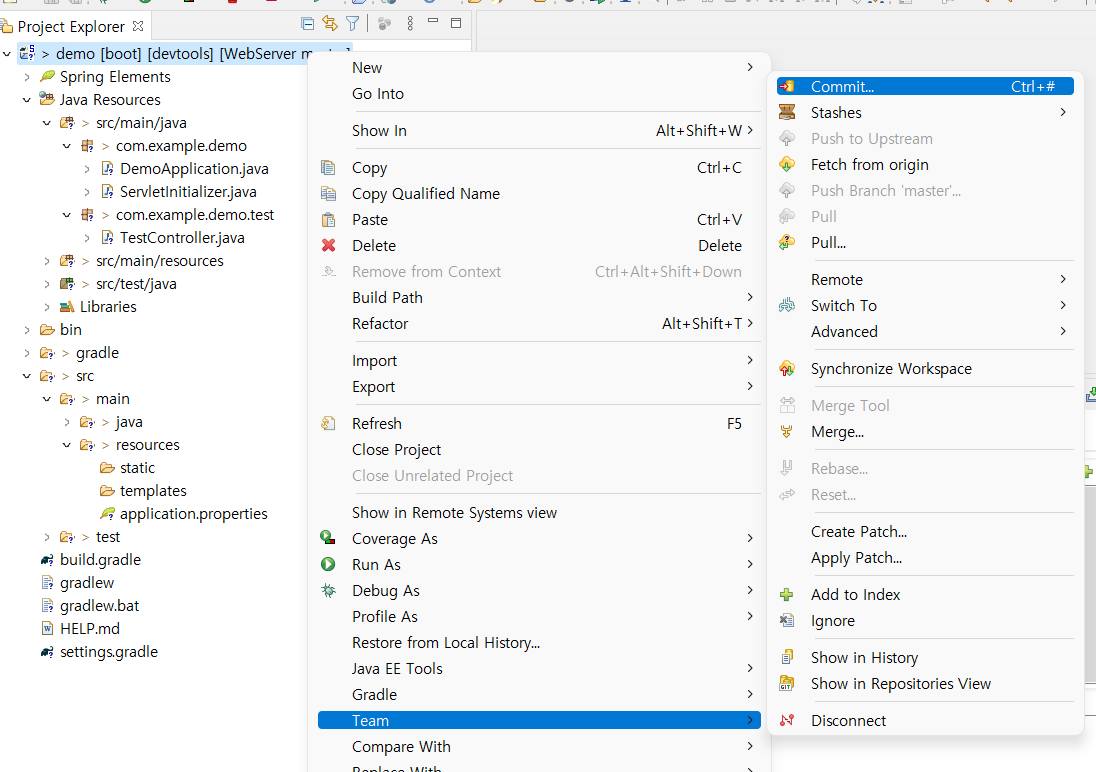The height and width of the screenshot is (772, 1096).
Task: Click the Copy icon in context menu
Action: tap(328, 168)
